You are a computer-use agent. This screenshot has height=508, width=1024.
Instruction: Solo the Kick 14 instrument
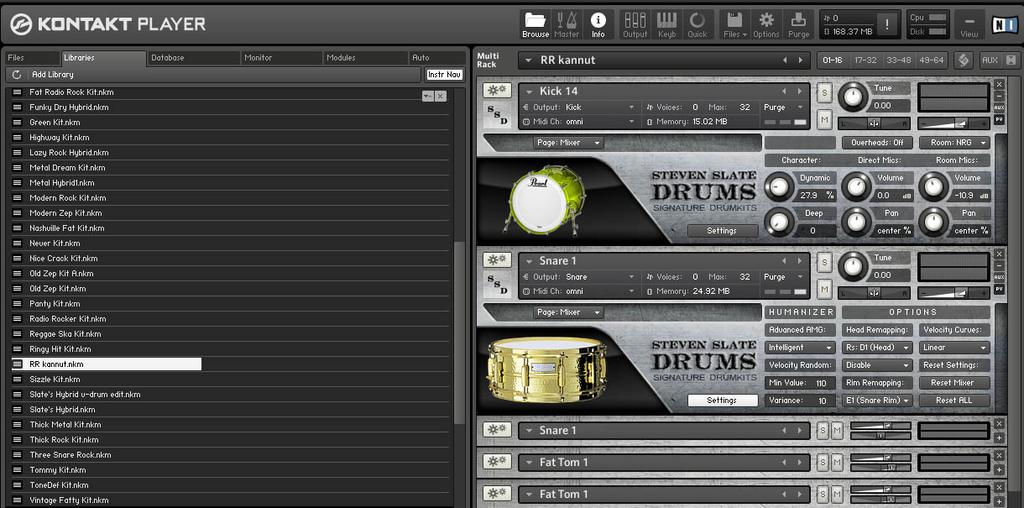[x=824, y=93]
